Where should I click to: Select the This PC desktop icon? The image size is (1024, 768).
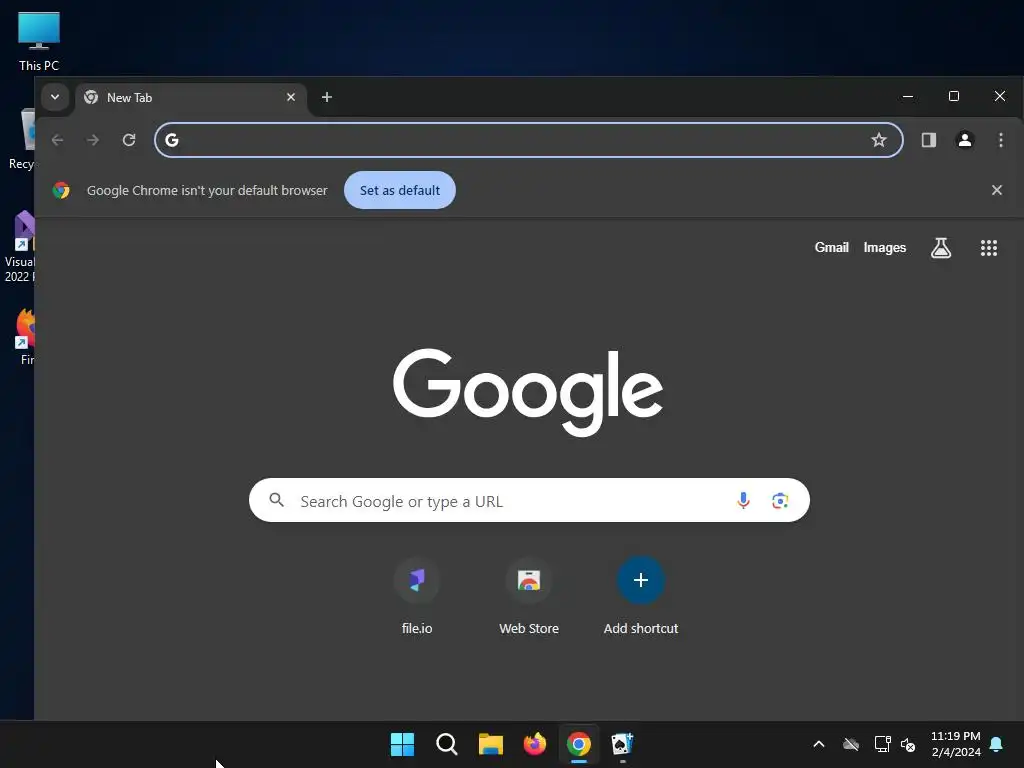click(39, 42)
